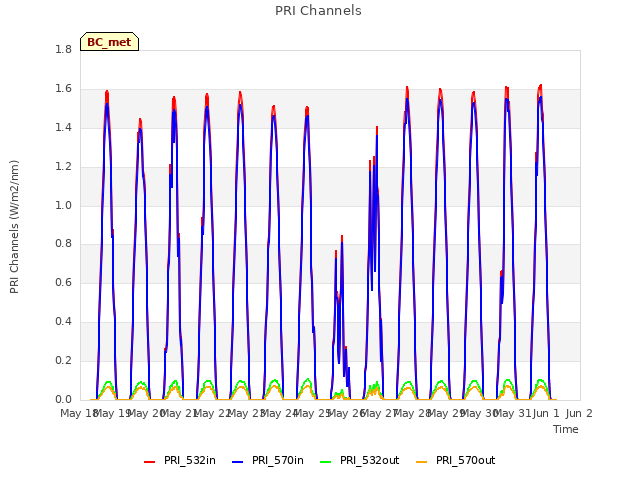Toggle the PRI_570in legend entry

[268, 460]
